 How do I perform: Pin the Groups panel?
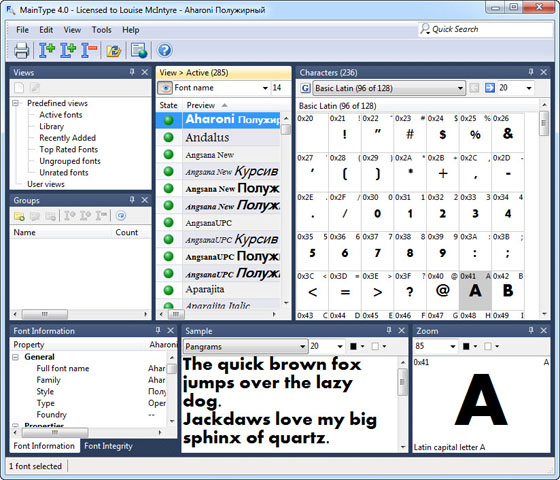[x=132, y=200]
